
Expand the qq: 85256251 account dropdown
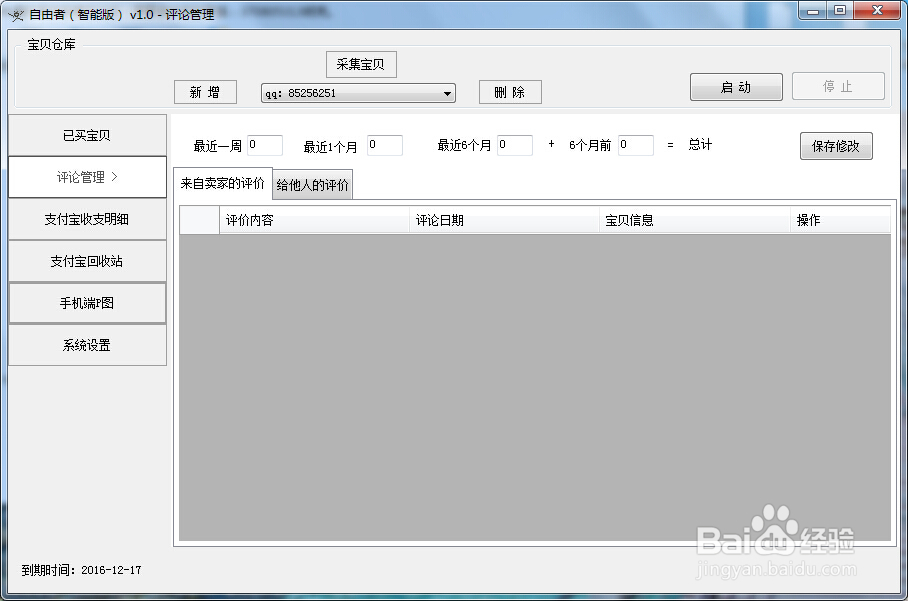click(447, 92)
